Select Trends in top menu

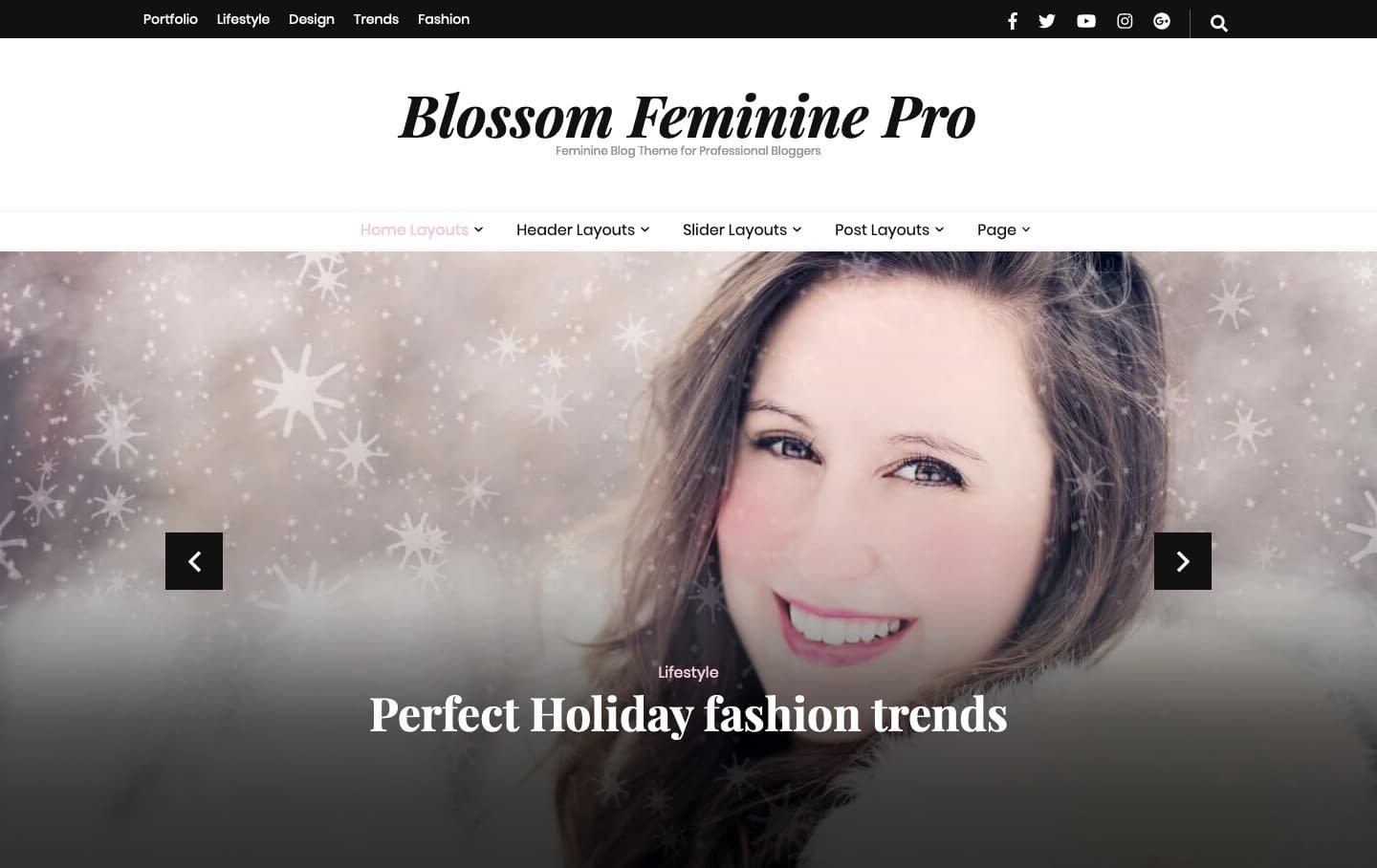(x=376, y=19)
